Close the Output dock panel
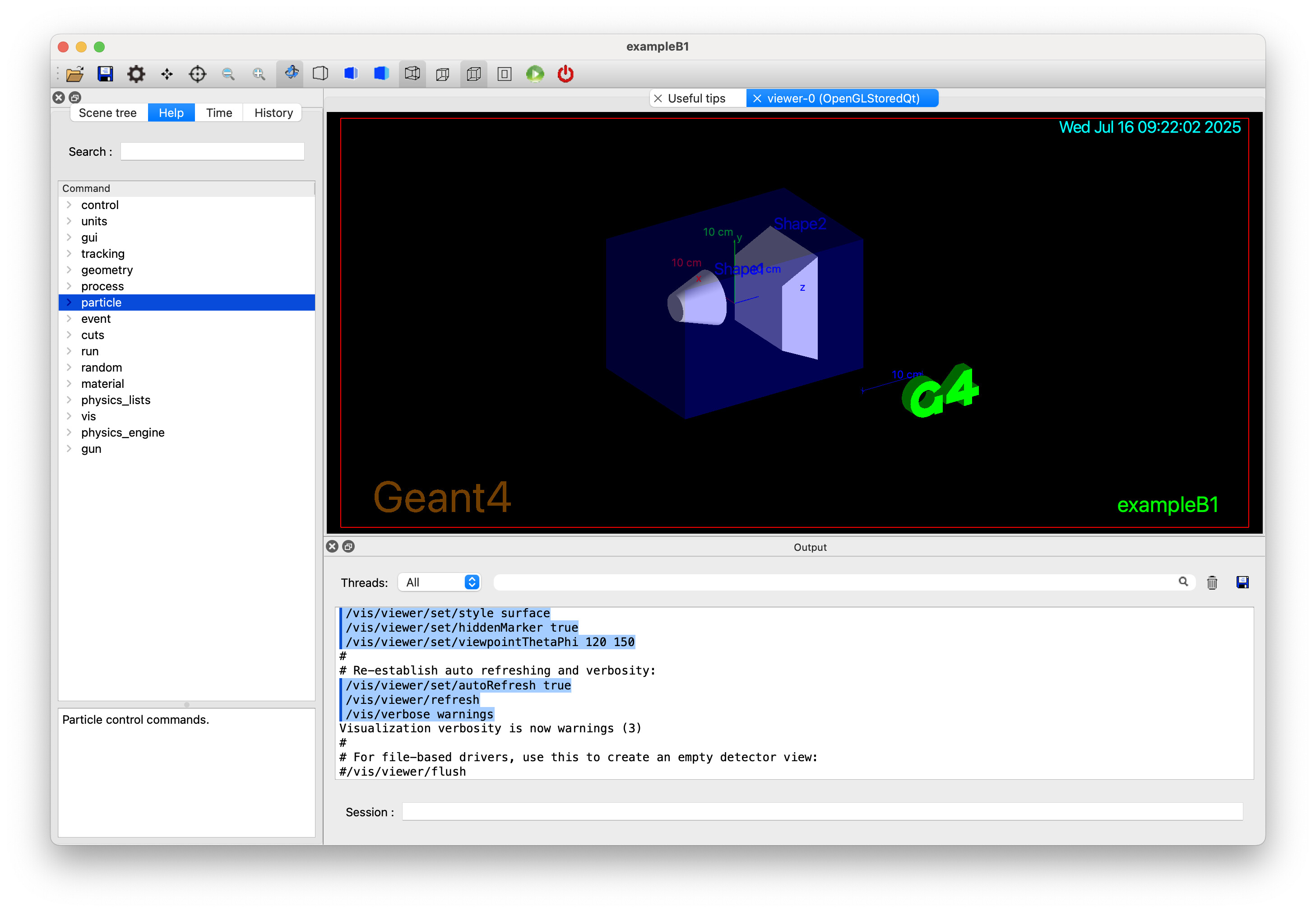This screenshot has height=912, width=1316. 333,547
